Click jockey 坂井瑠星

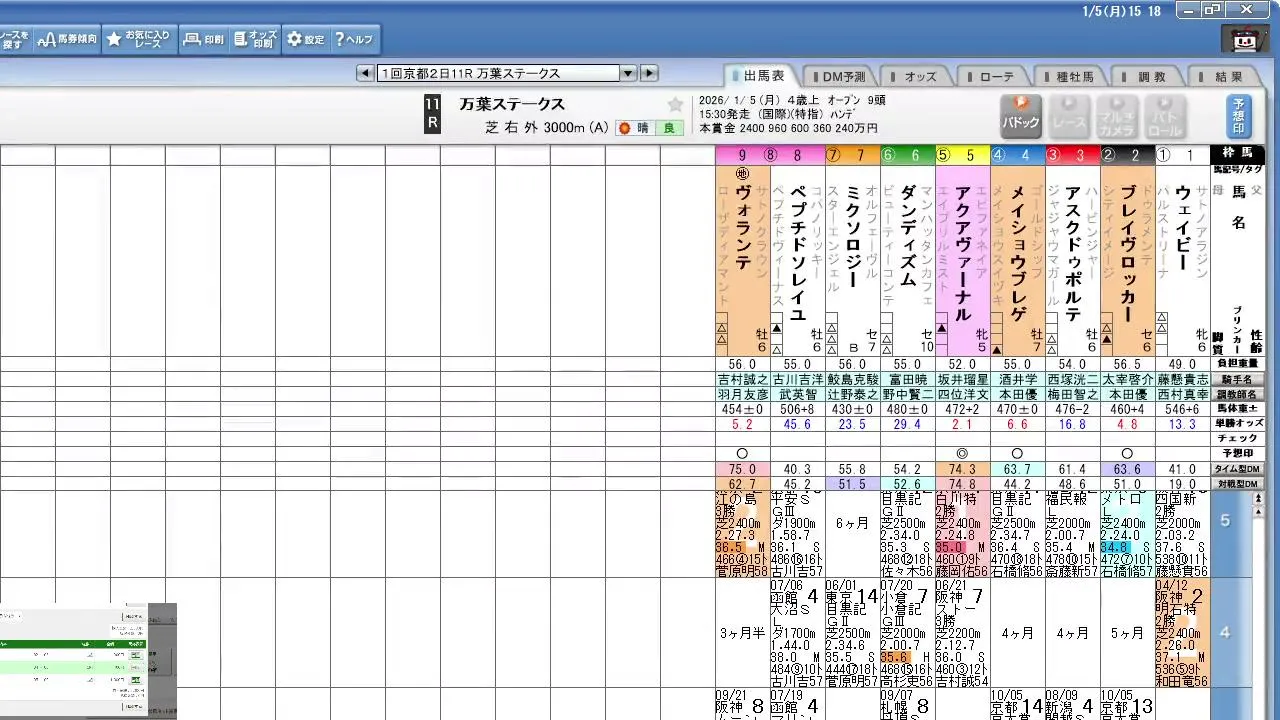coord(962,380)
